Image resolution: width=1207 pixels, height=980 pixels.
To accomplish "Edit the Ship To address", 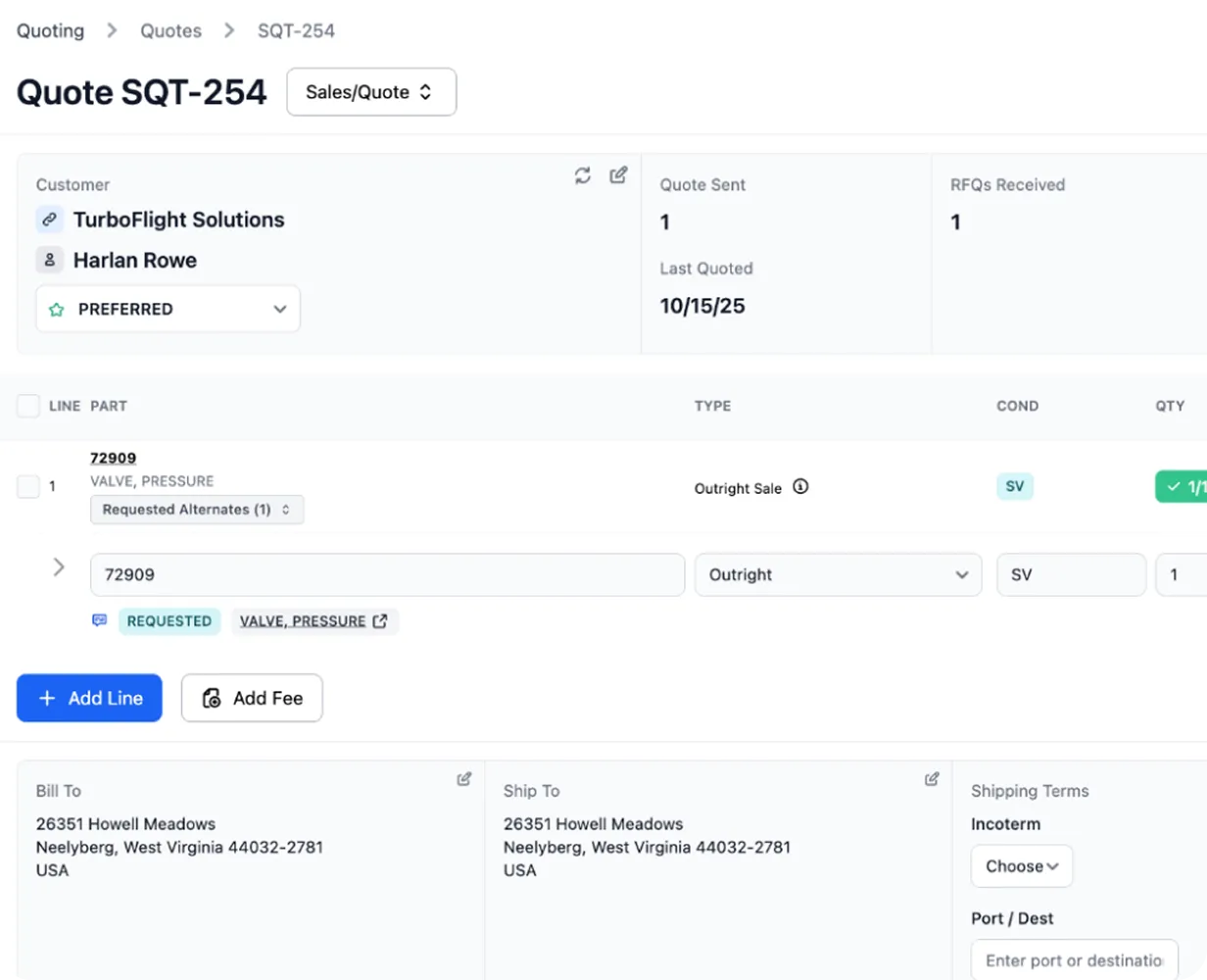I will click(x=931, y=778).
